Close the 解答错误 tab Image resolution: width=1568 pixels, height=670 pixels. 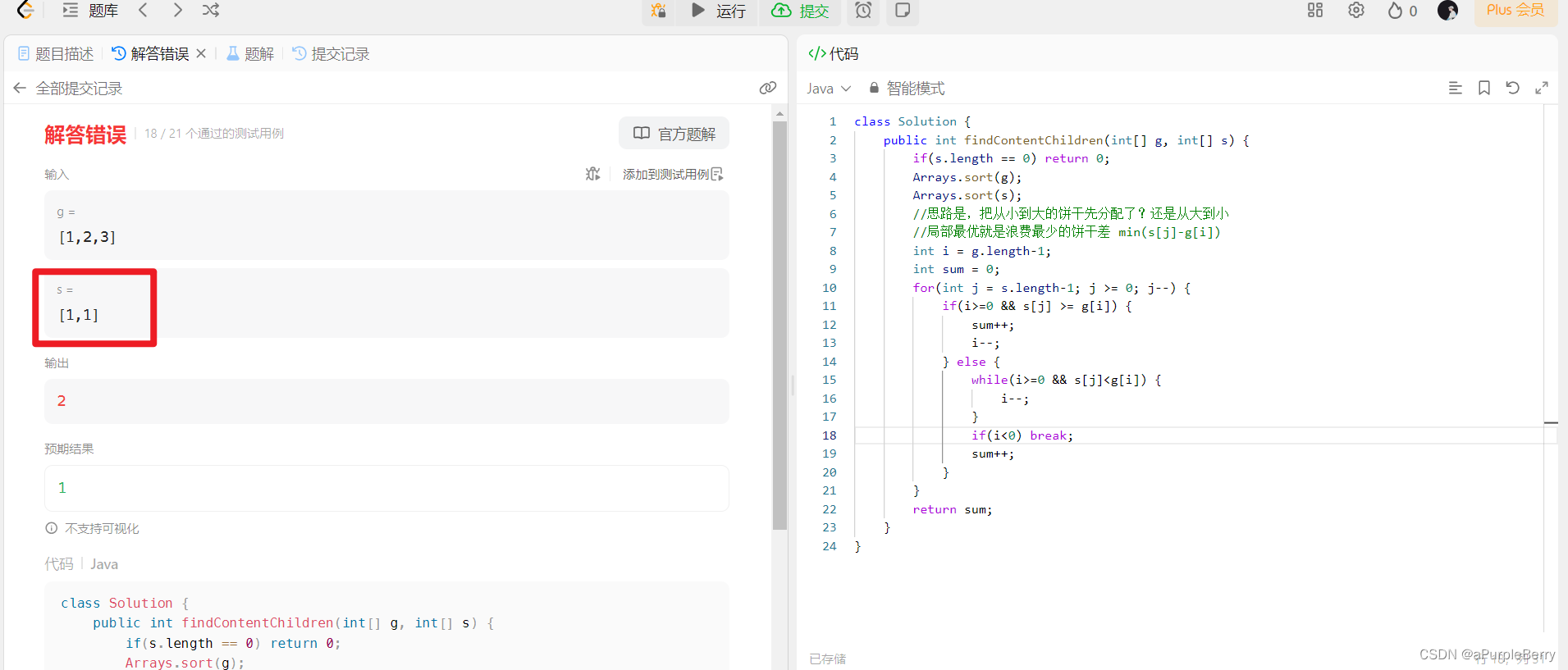pos(201,53)
